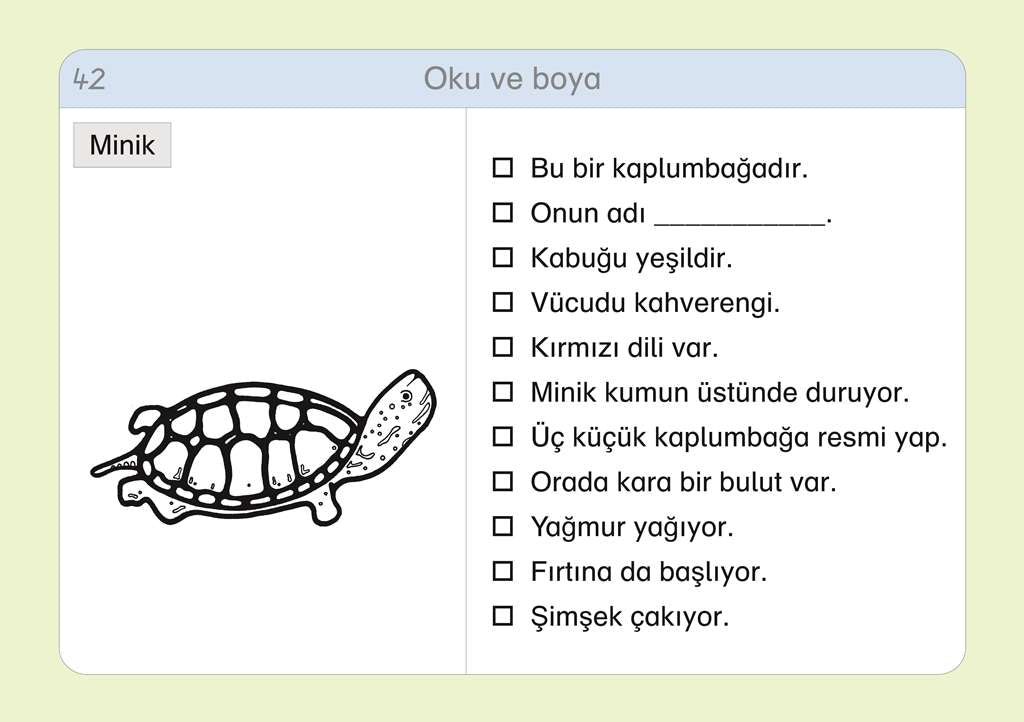Image resolution: width=1024 pixels, height=722 pixels.
Task: Mark the 'Vücudu kahverengi.' checkbox
Action: (502, 303)
